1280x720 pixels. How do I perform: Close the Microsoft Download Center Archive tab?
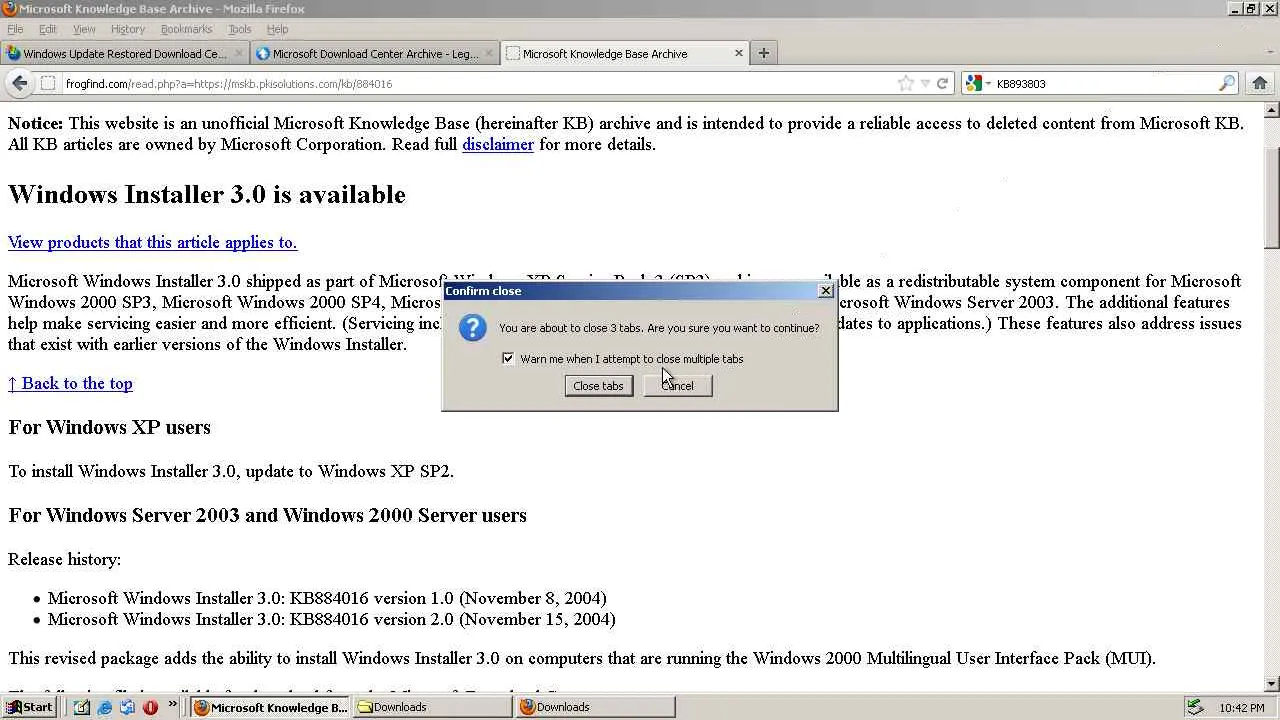coord(489,53)
